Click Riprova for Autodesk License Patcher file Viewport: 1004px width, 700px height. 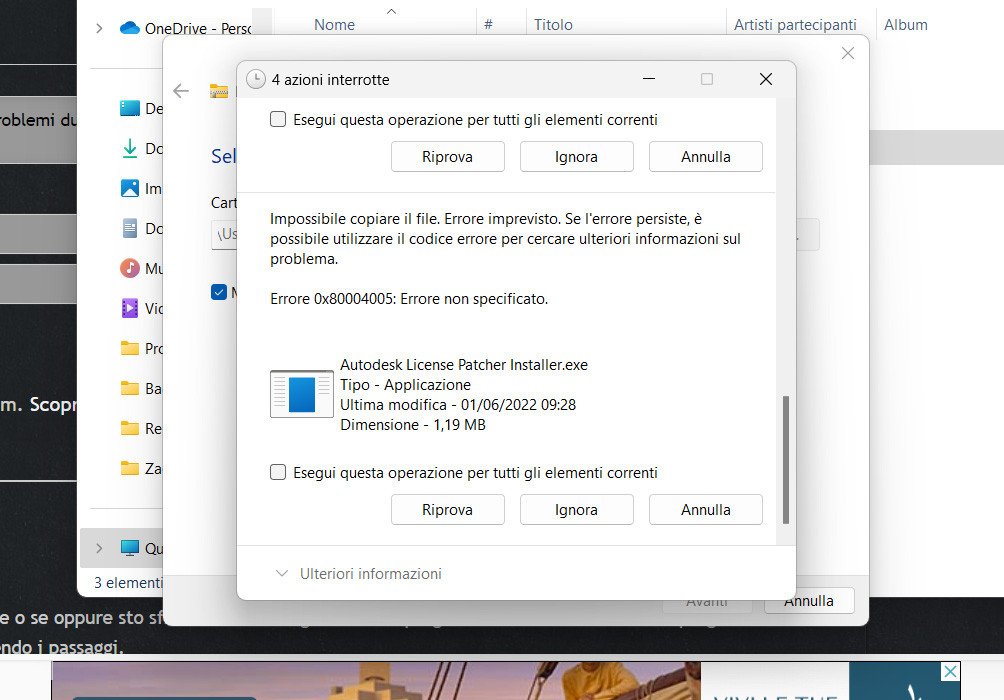coord(448,510)
